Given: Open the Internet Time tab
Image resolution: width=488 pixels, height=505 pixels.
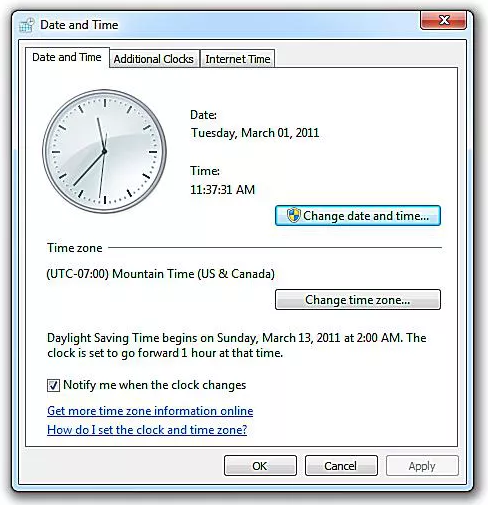Looking at the screenshot, I should [238, 59].
